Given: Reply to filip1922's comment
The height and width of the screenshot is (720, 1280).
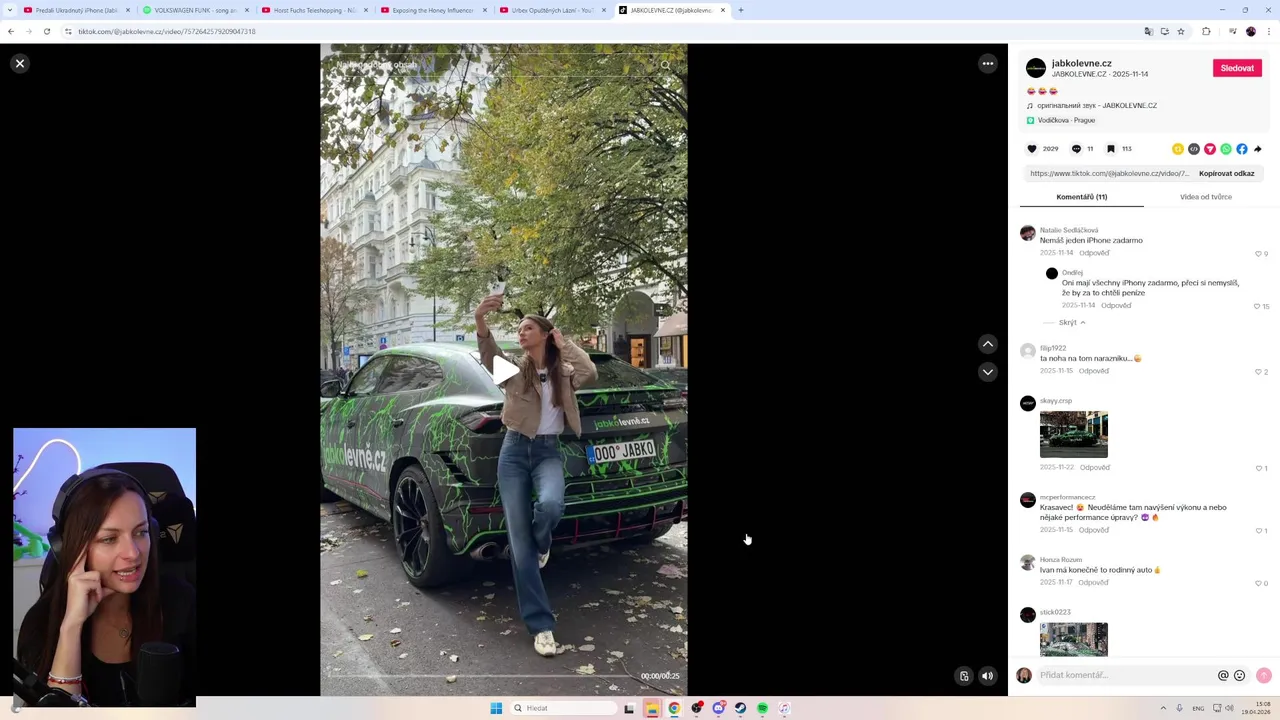Looking at the screenshot, I should pos(1094,371).
